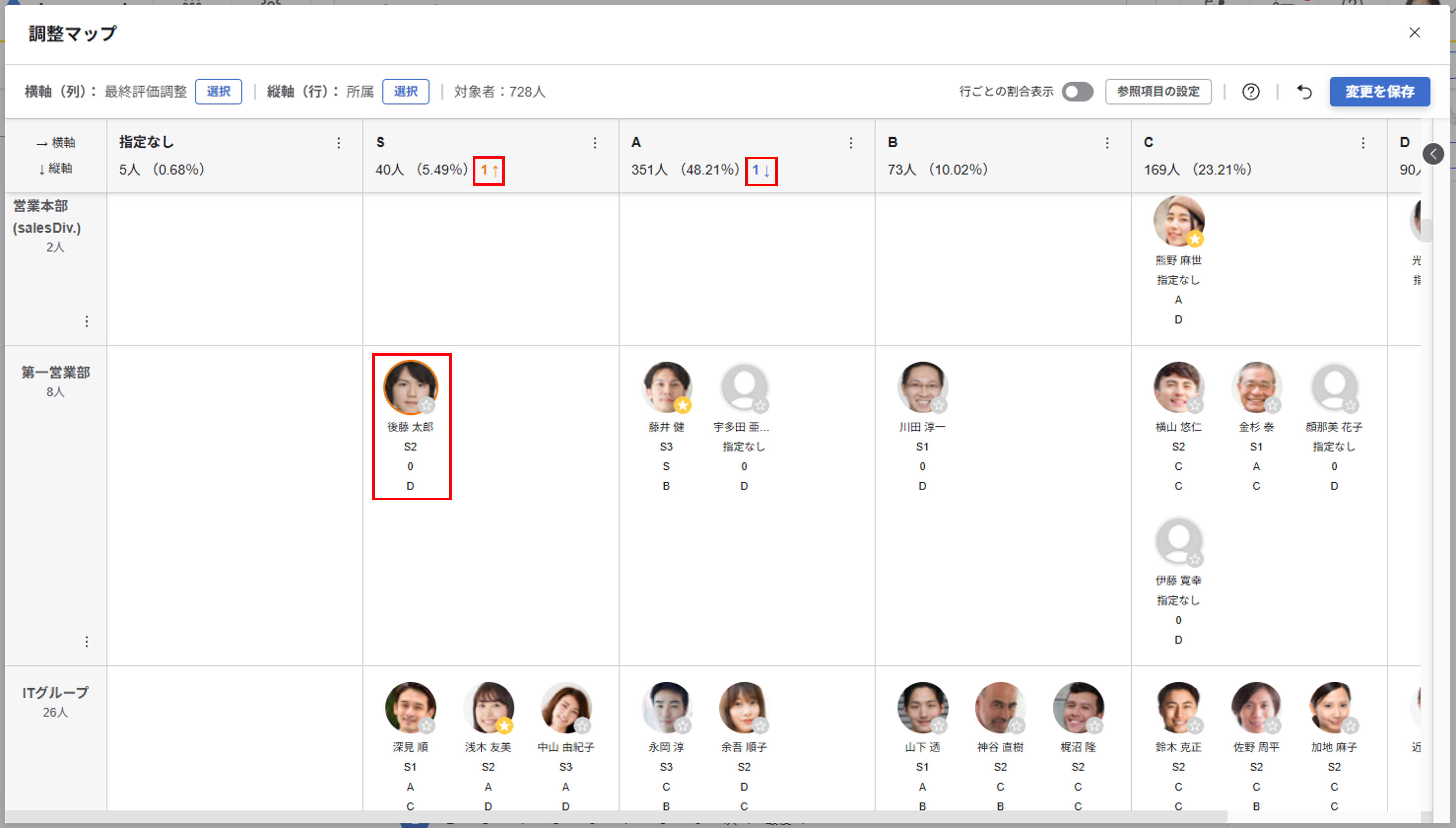Click the horizontal scrollbar at bottom
The image size is (1456, 828).
coord(614,817)
